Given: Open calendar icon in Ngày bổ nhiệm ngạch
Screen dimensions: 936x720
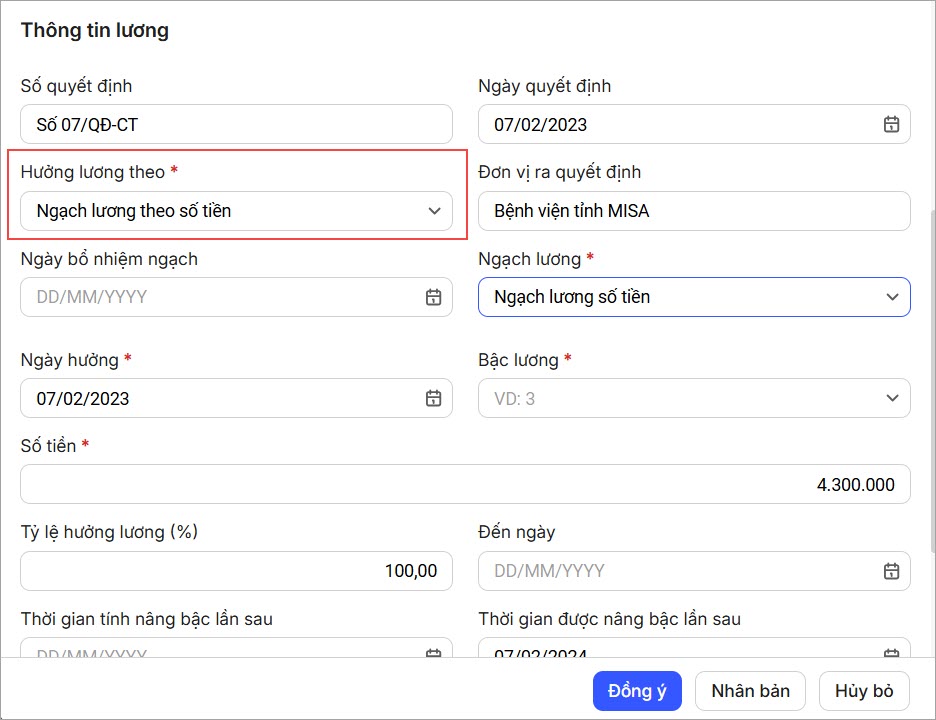Looking at the screenshot, I should [x=433, y=297].
